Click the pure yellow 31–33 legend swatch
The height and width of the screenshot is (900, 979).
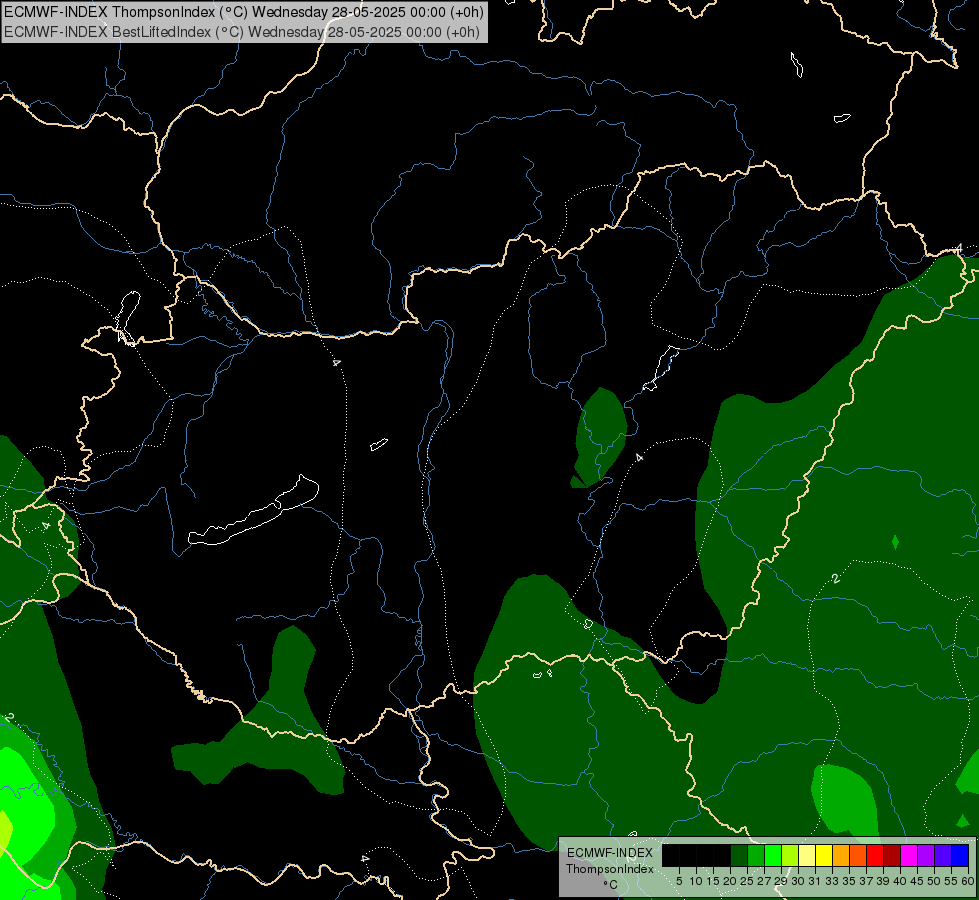click(x=824, y=855)
